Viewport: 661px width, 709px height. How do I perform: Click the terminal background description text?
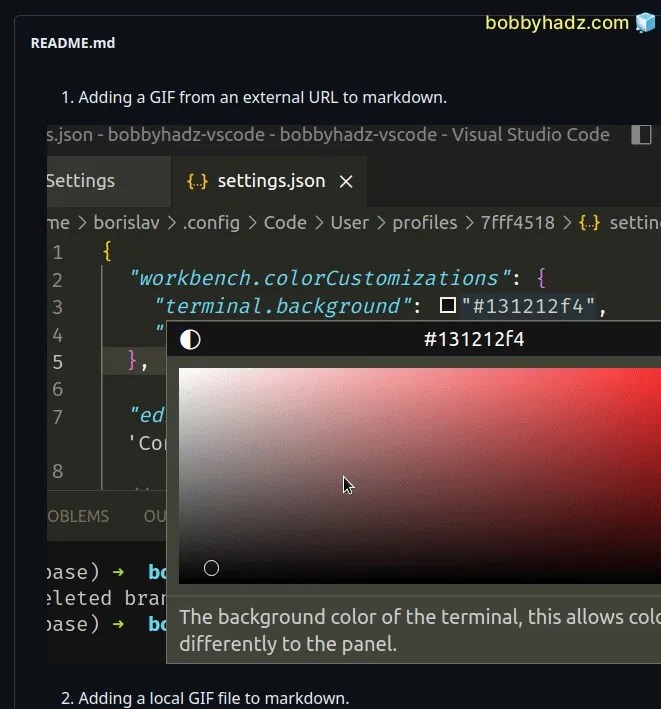coord(420,630)
